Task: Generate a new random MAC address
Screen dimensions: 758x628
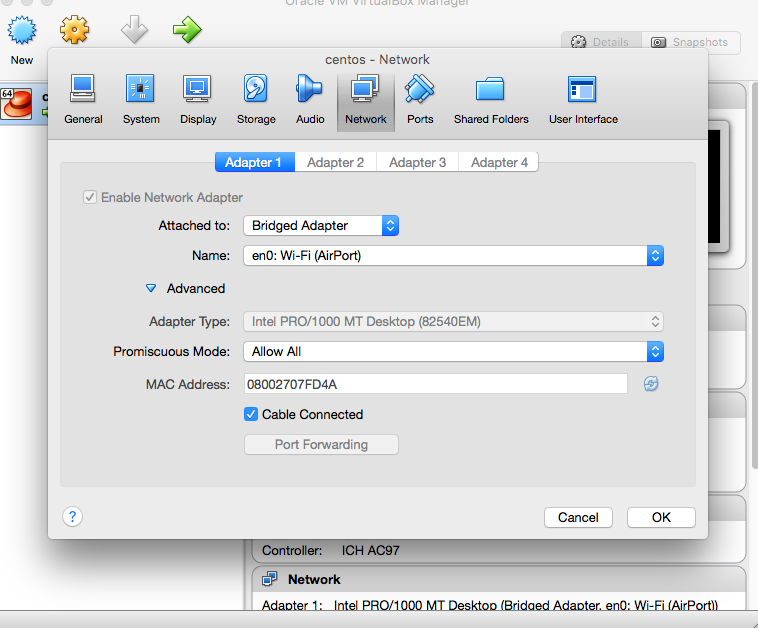Action: pyautogui.click(x=651, y=384)
